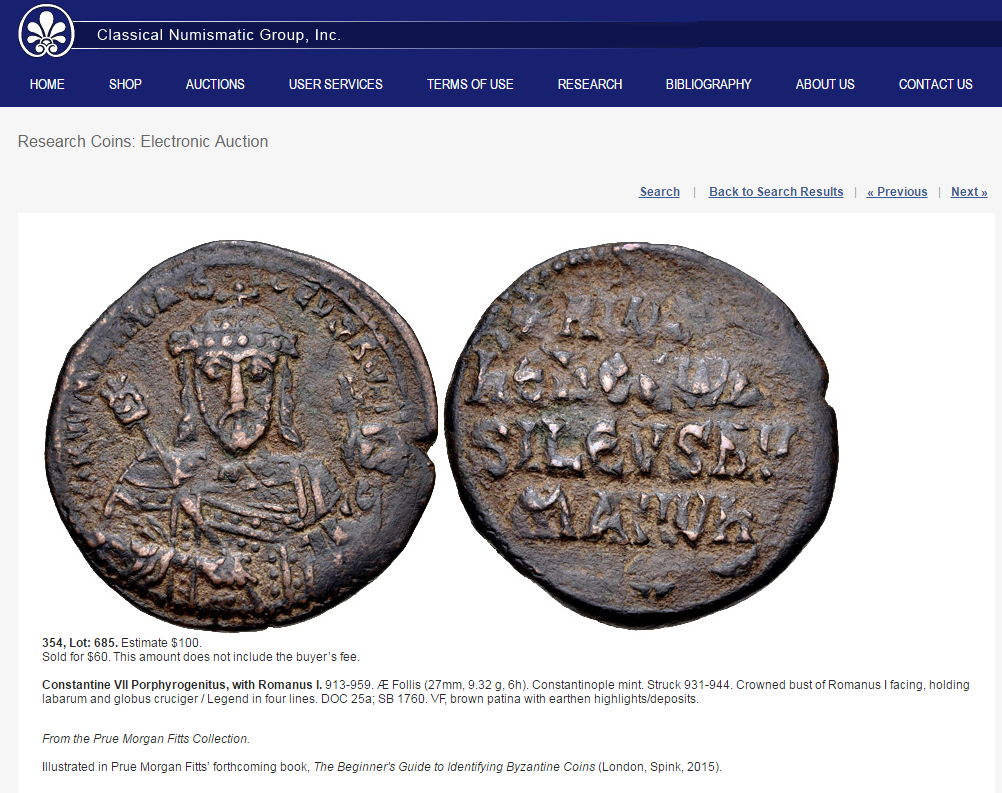1002x793 pixels.
Task: Open CONTACT US navigation item
Action: (936, 84)
